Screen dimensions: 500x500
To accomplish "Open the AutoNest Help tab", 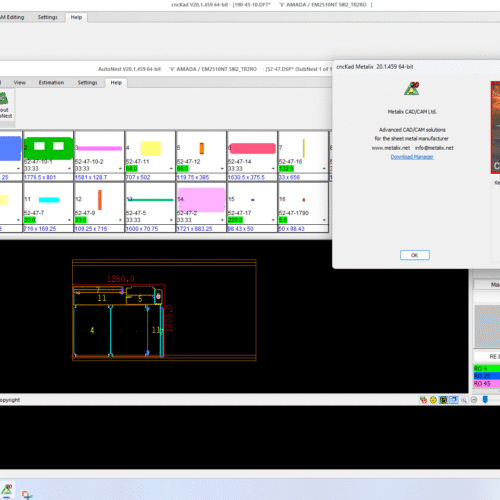I will (116, 82).
